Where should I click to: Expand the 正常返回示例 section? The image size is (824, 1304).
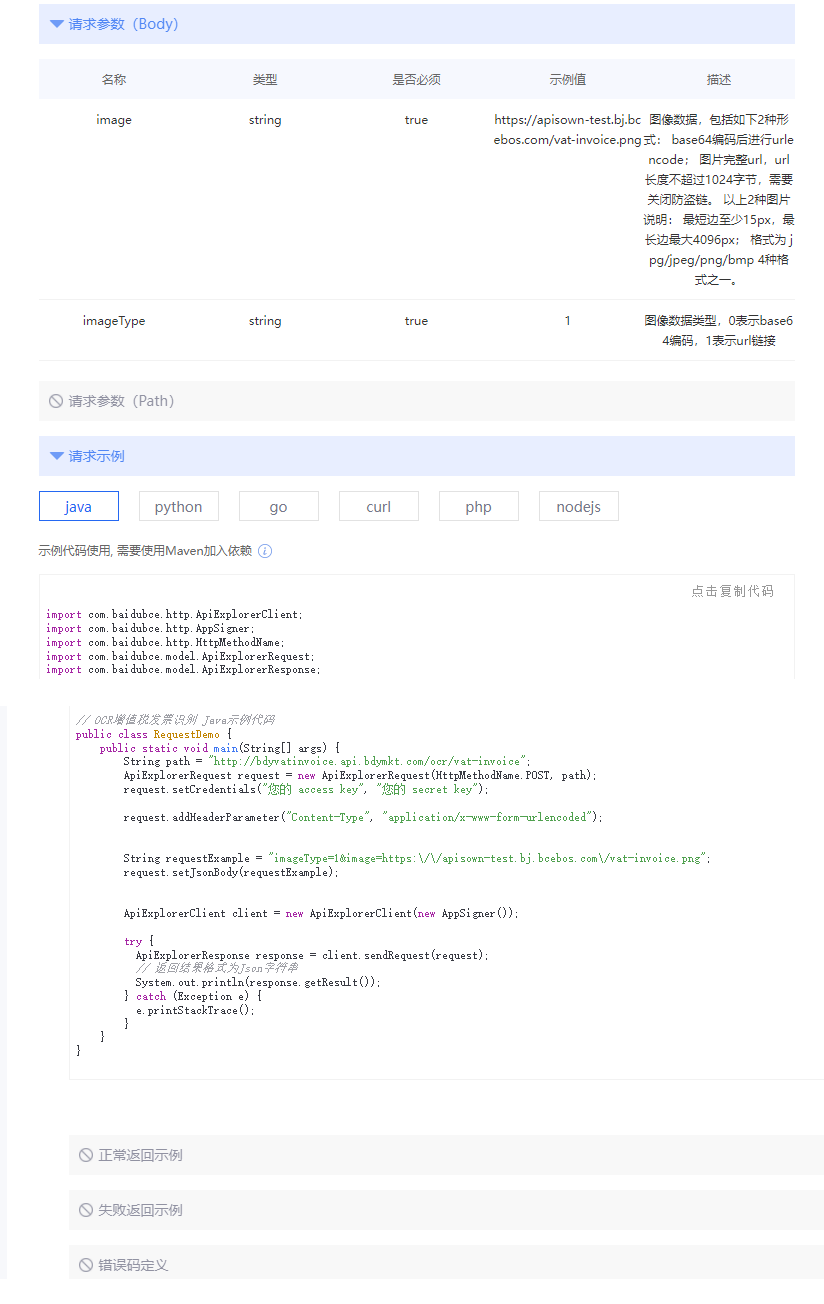140,1155
